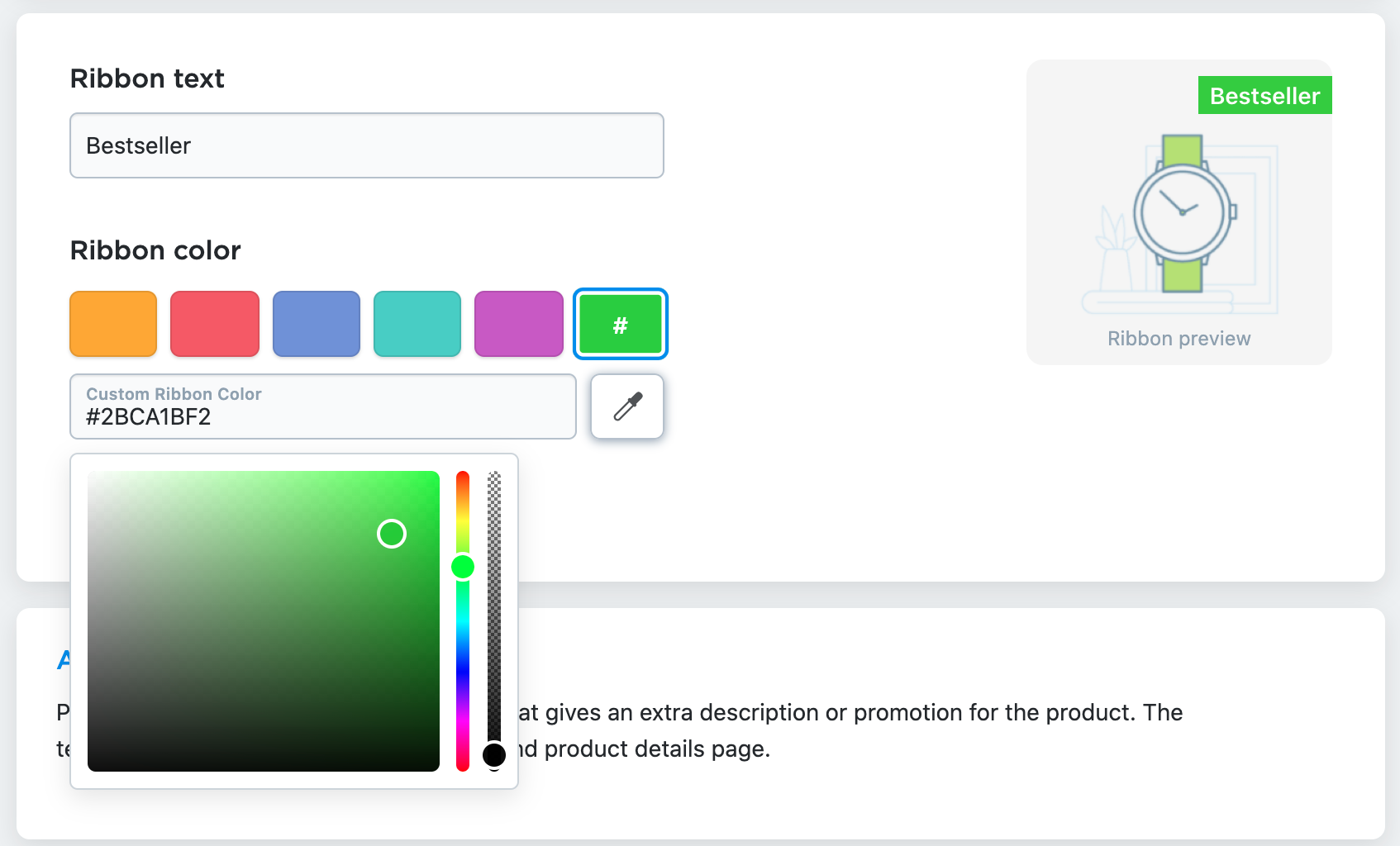The width and height of the screenshot is (1400, 846).
Task: Select the hex value #2BCA1BF2 text
Action: point(148,417)
